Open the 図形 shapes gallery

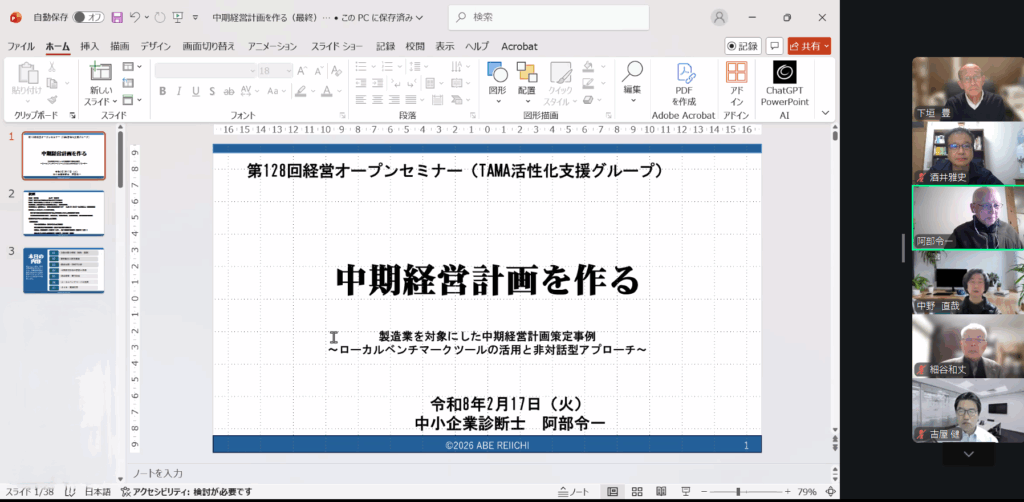pyautogui.click(x=497, y=79)
